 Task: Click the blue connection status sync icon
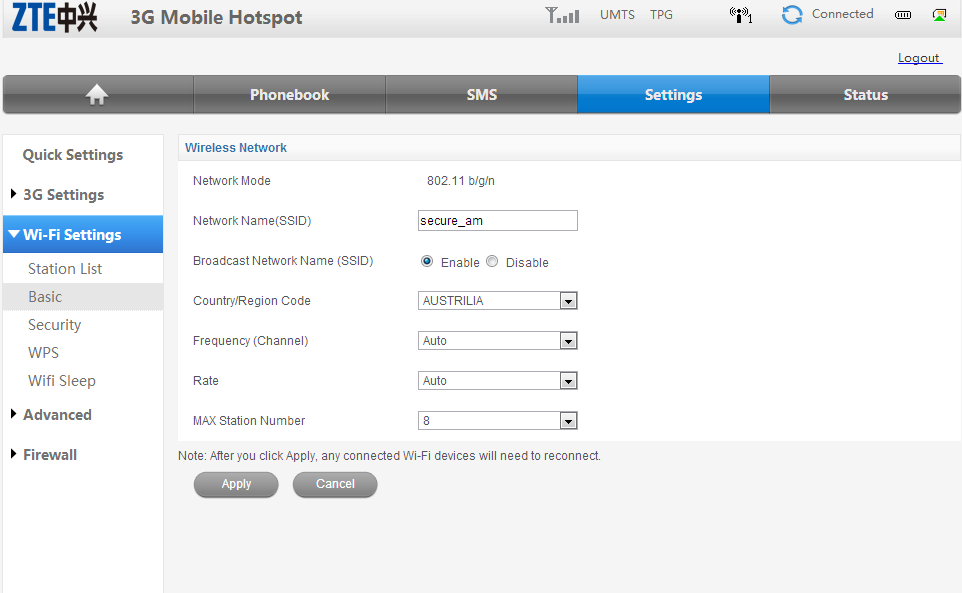click(x=792, y=15)
